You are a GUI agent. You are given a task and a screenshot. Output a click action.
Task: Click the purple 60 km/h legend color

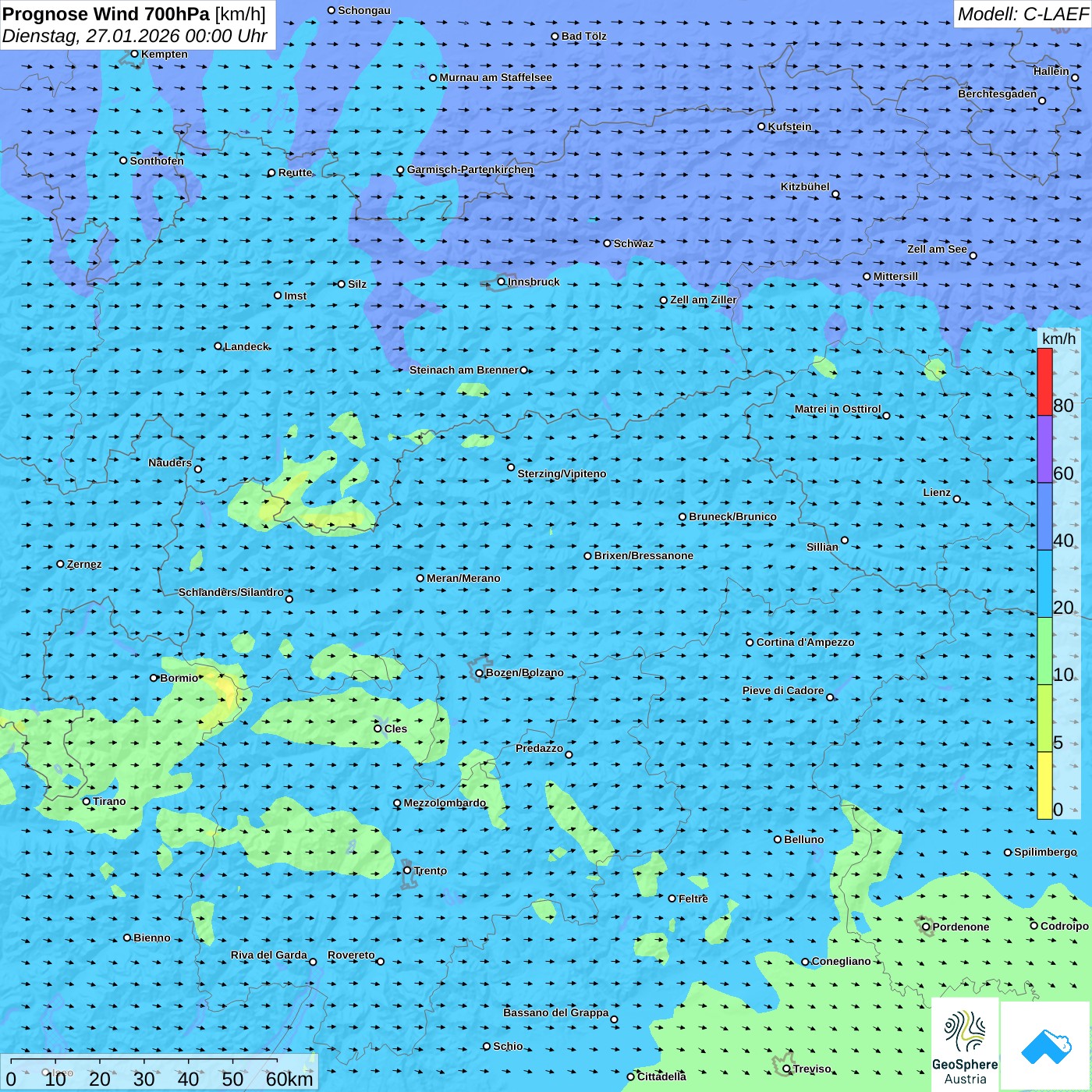click(1044, 448)
